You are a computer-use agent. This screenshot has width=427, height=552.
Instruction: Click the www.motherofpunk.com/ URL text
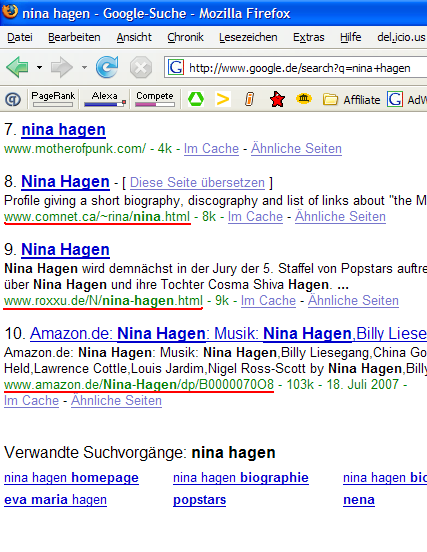[75, 149]
